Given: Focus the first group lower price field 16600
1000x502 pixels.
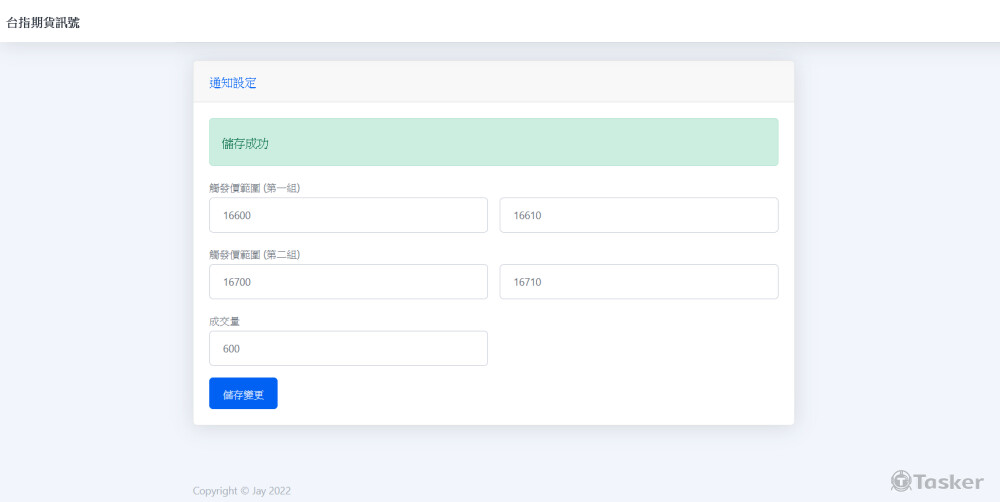Looking at the screenshot, I should pyautogui.click(x=348, y=215).
